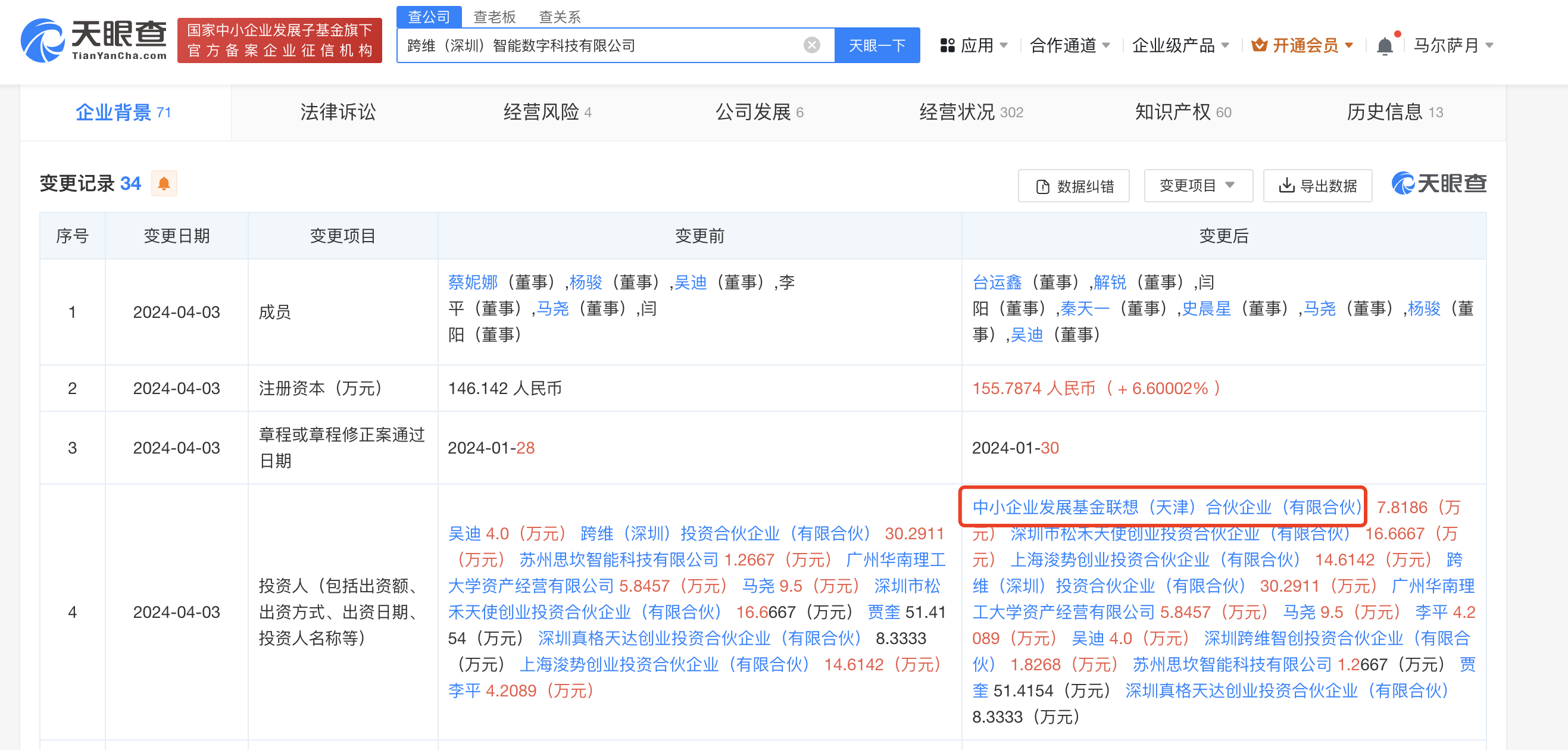
Task: Click the orange change-alert bell icon
Action: (x=164, y=183)
